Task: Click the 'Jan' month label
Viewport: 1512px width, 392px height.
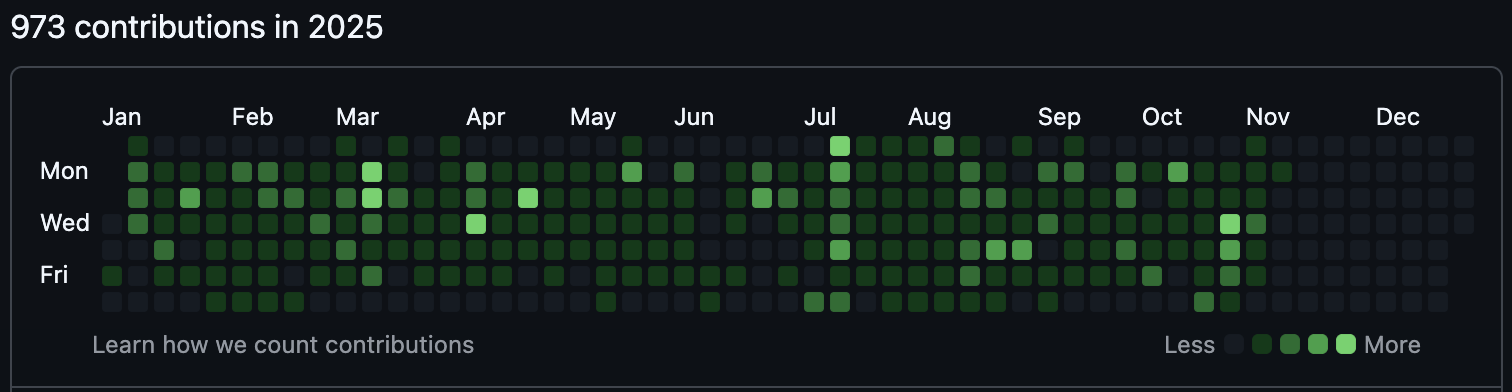Action: (121, 117)
